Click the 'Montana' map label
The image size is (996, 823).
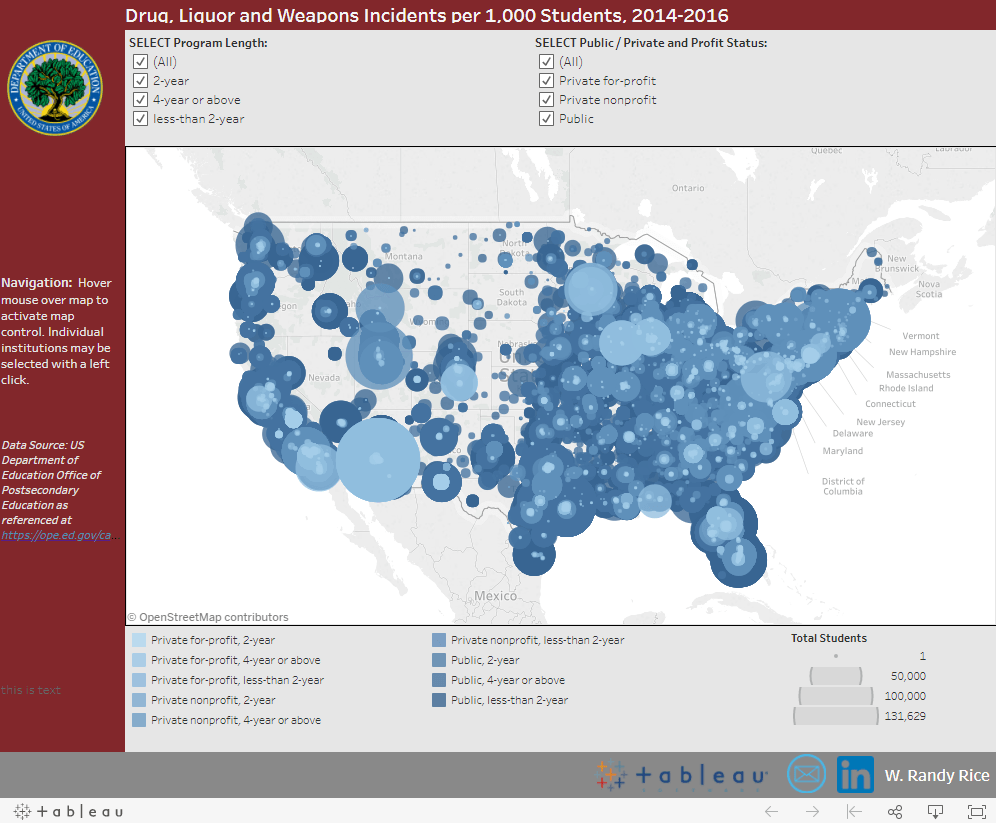(x=403, y=257)
